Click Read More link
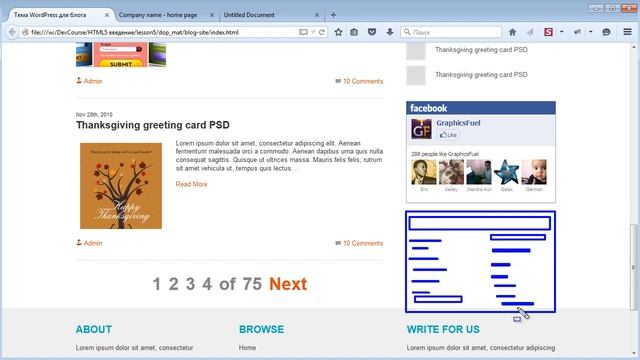 click(x=191, y=184)
